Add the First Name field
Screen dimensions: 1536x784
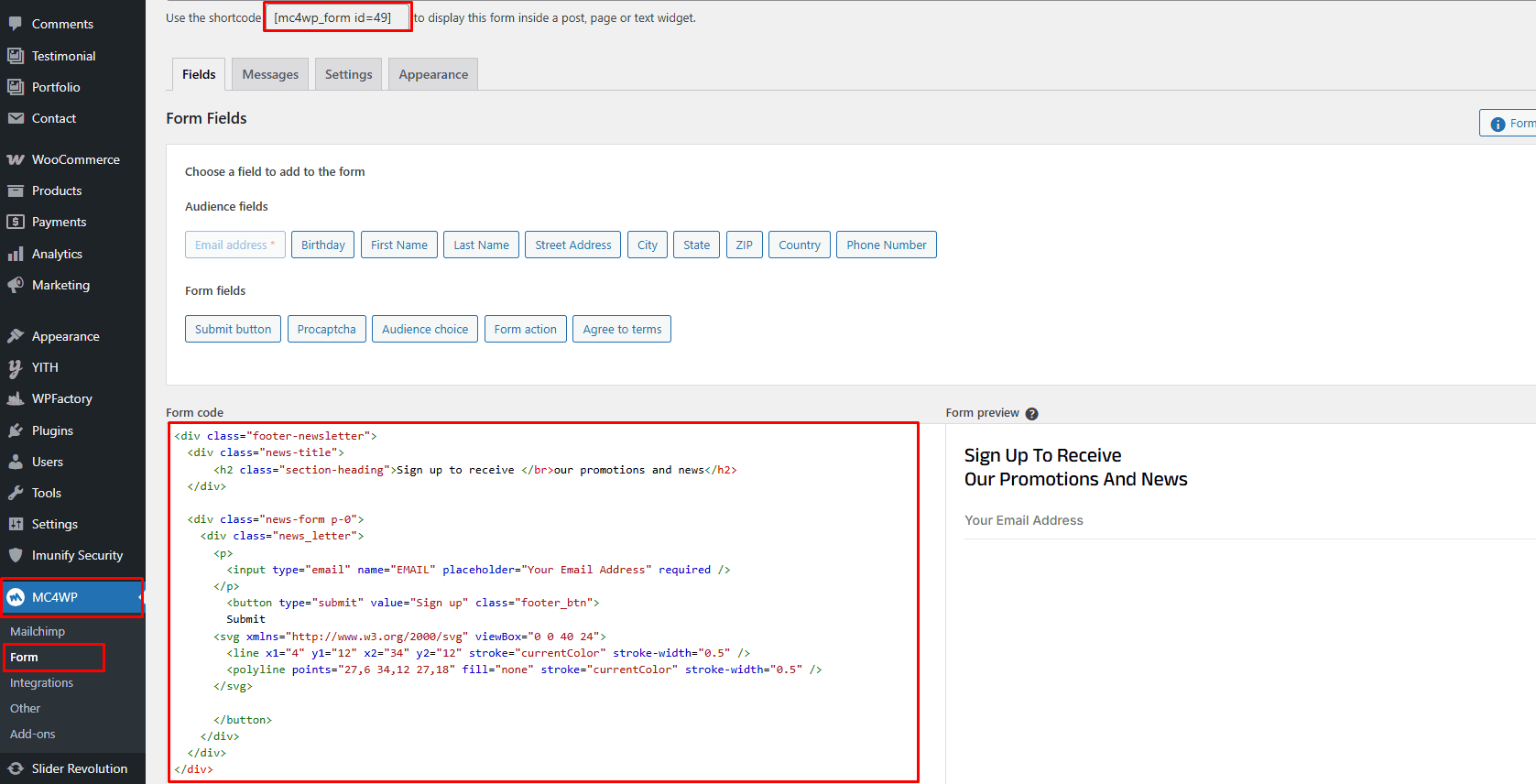(399, 245)
